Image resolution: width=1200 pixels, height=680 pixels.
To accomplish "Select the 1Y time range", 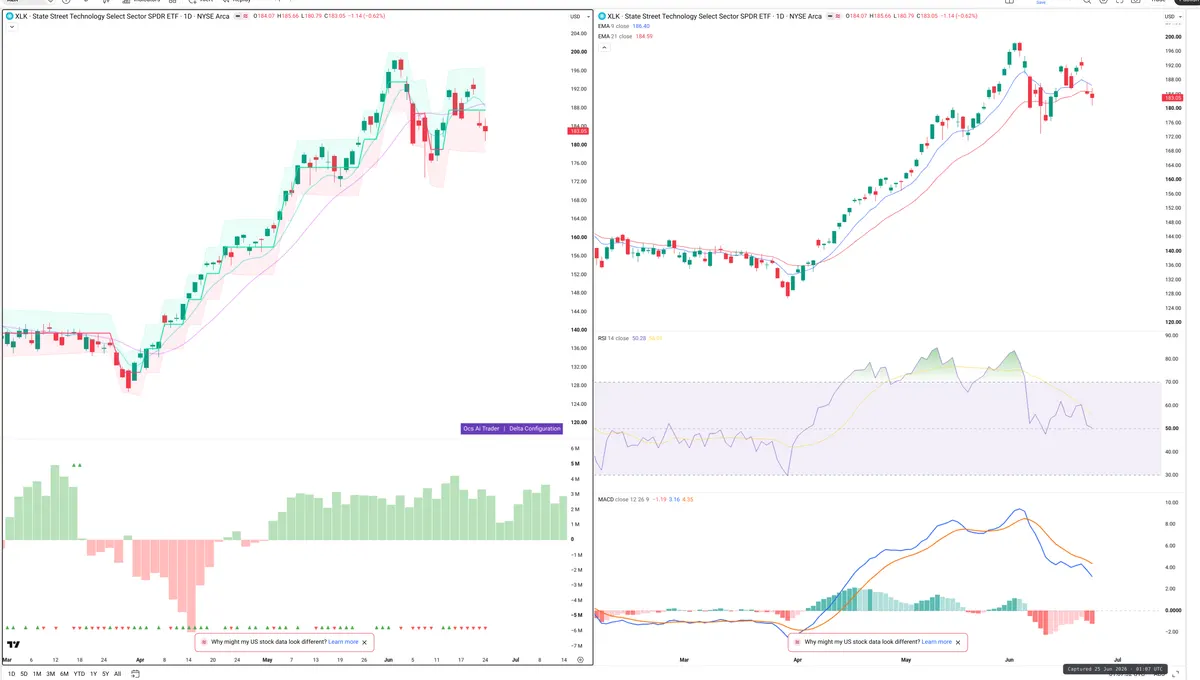I will [x=94, y=674].
